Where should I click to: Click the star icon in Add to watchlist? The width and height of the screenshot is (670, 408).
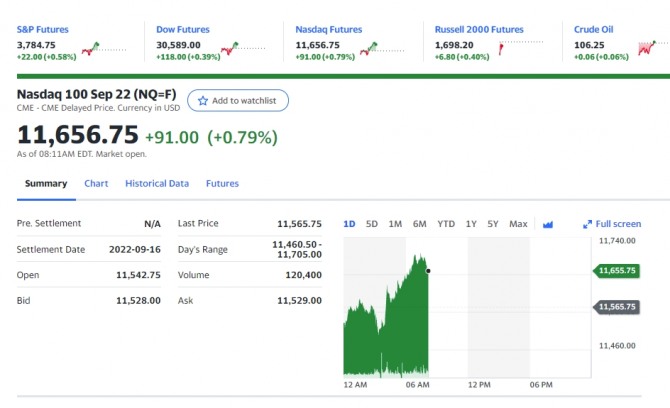click(x=203, y=101)
